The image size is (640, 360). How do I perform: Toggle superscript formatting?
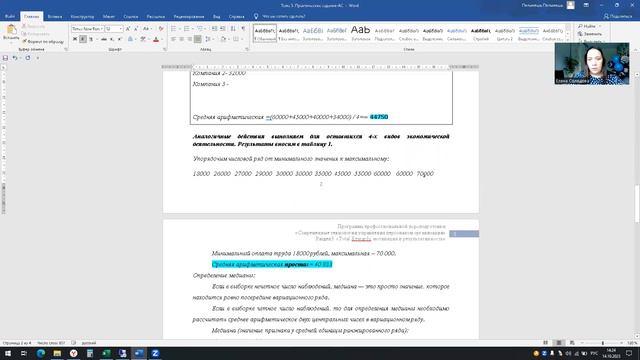click(x=120, y=39)
